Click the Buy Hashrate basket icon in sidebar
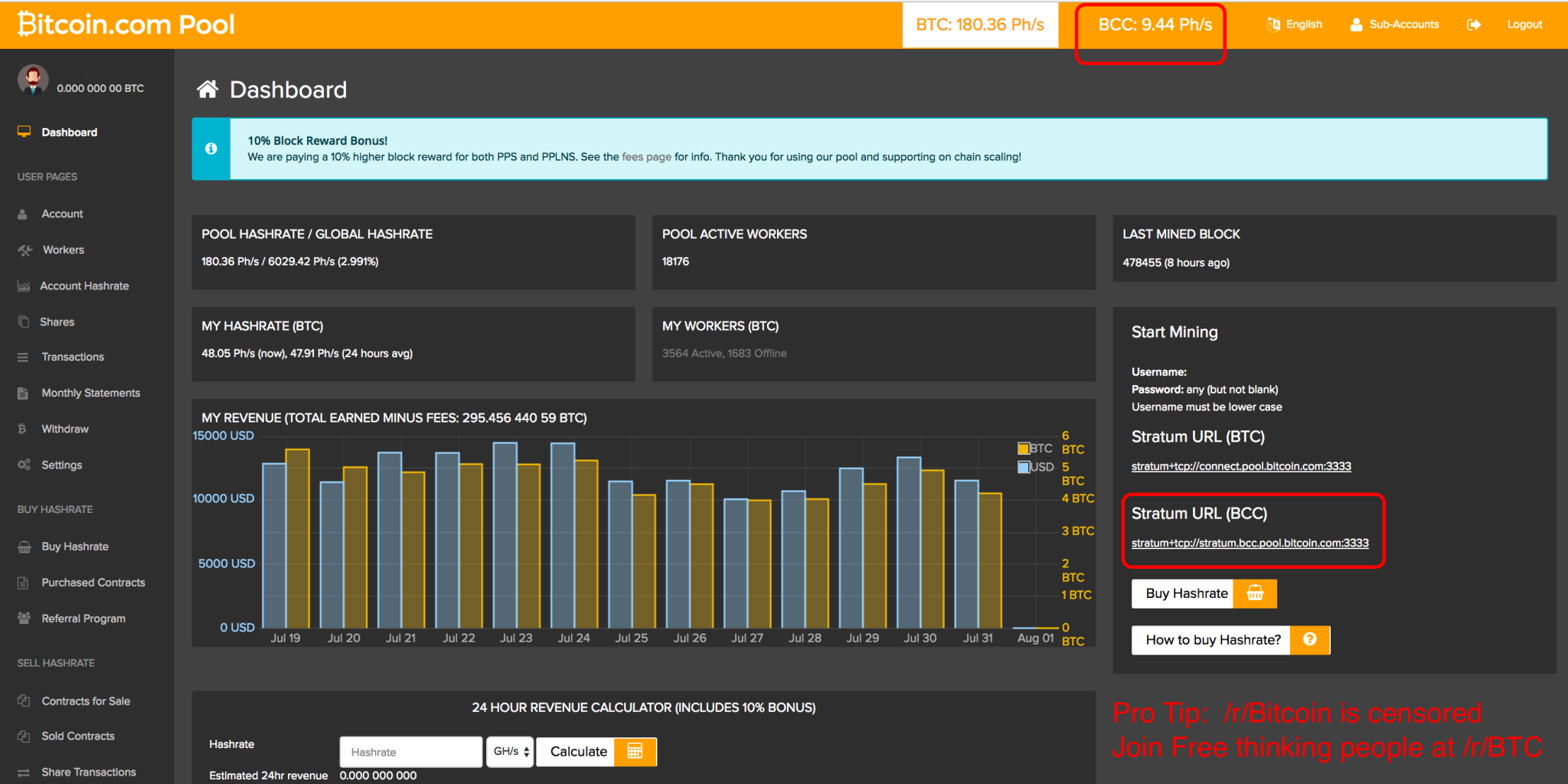This screenshot has width=1568, height=784. tap(24, 547)
